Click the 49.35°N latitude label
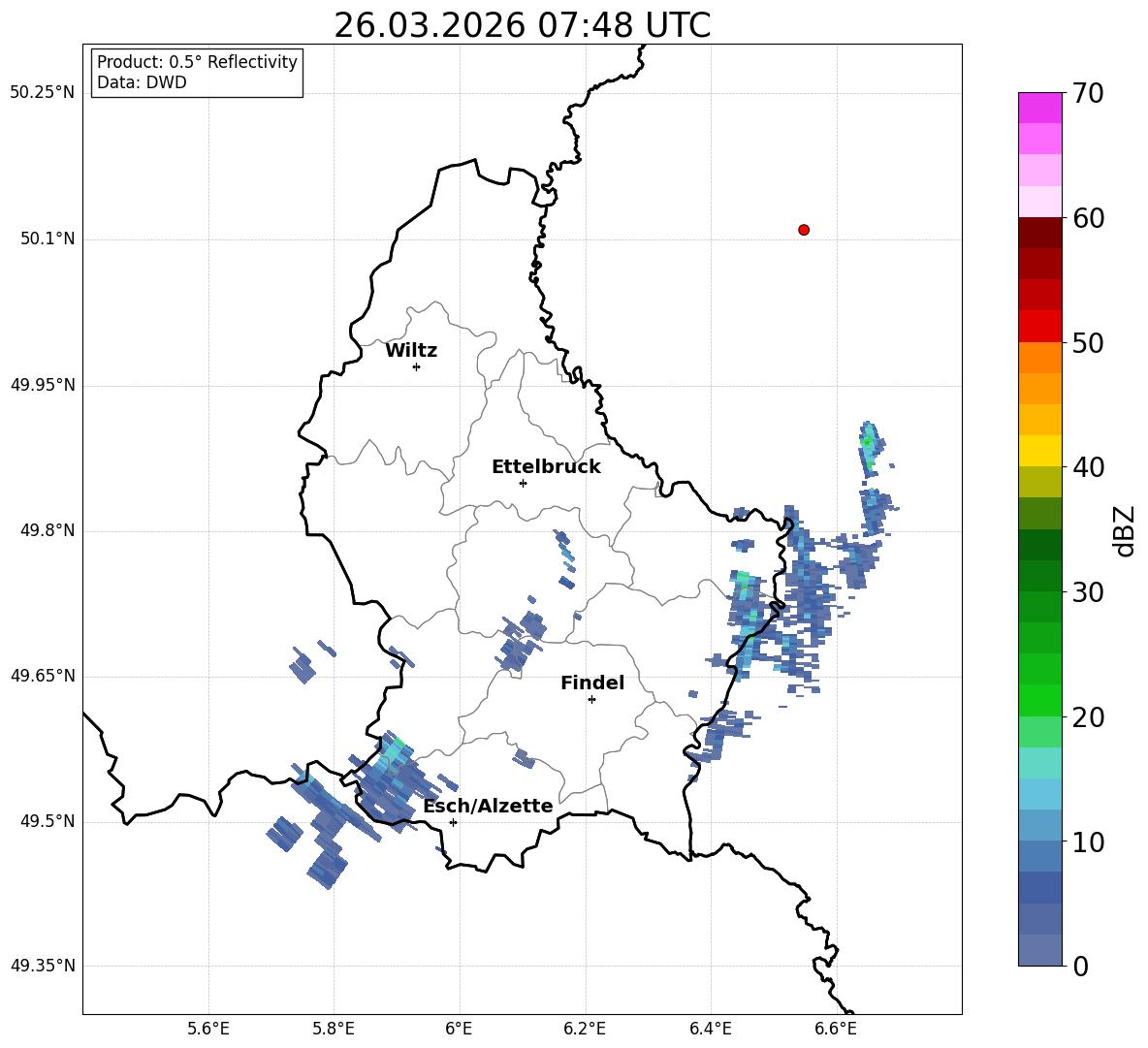Screen dimensions: 1148x1048 pos(43,966)
